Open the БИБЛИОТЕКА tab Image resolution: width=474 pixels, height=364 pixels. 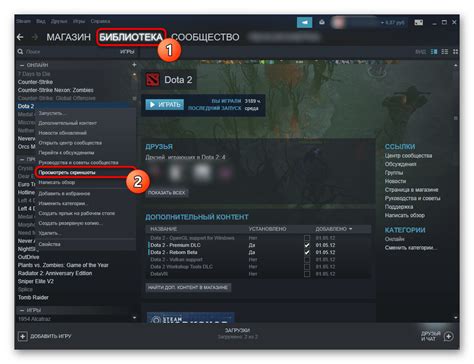click(131, 37)
